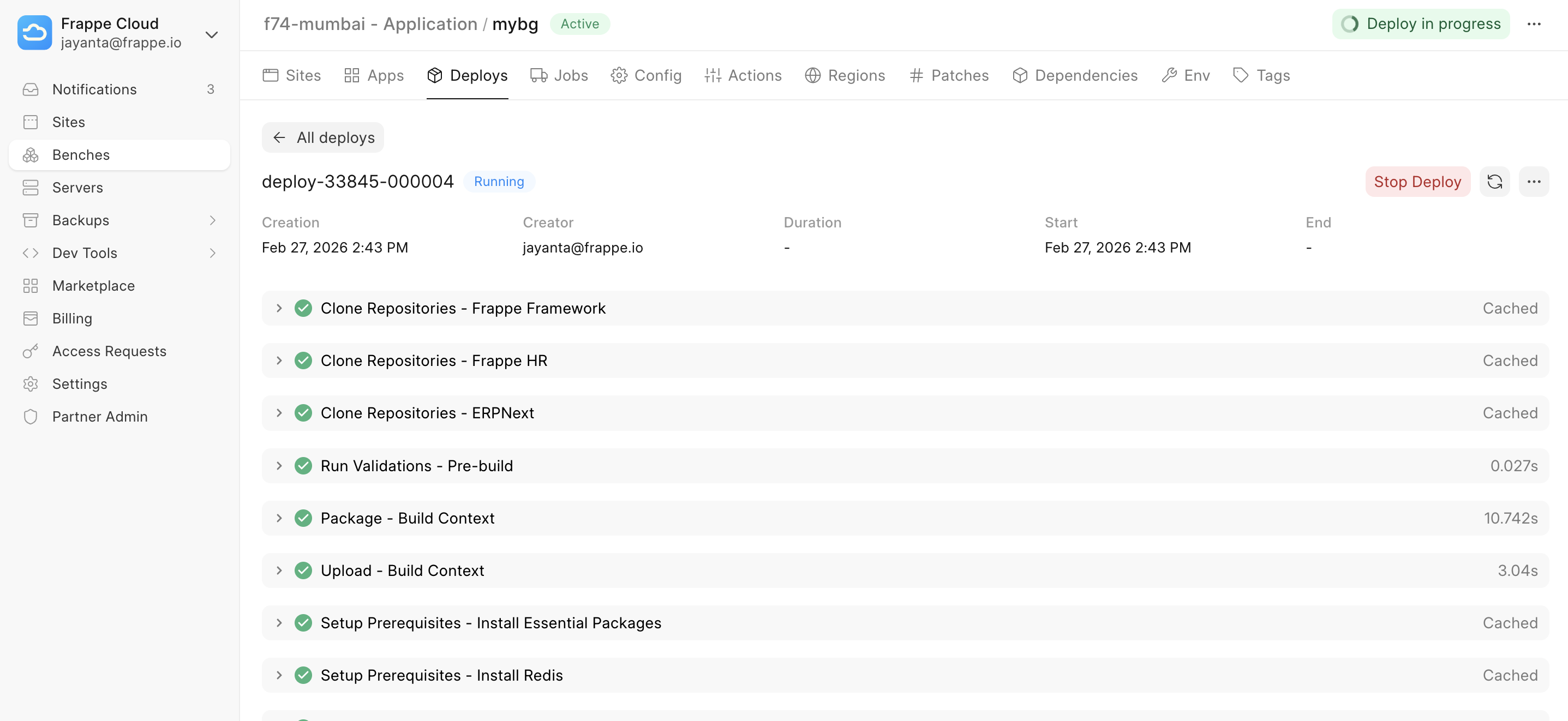Click the refresh deploy icon button
The image size is (1568, 721).
[x=1494, y=181]
